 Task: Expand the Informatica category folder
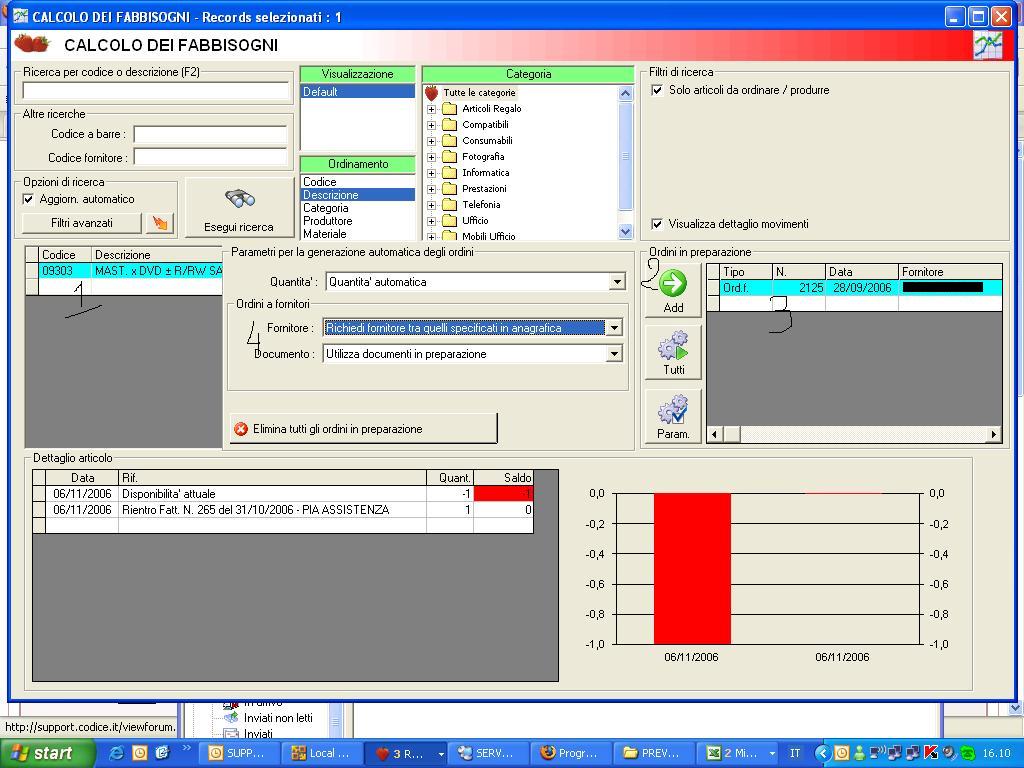(431, 173)
